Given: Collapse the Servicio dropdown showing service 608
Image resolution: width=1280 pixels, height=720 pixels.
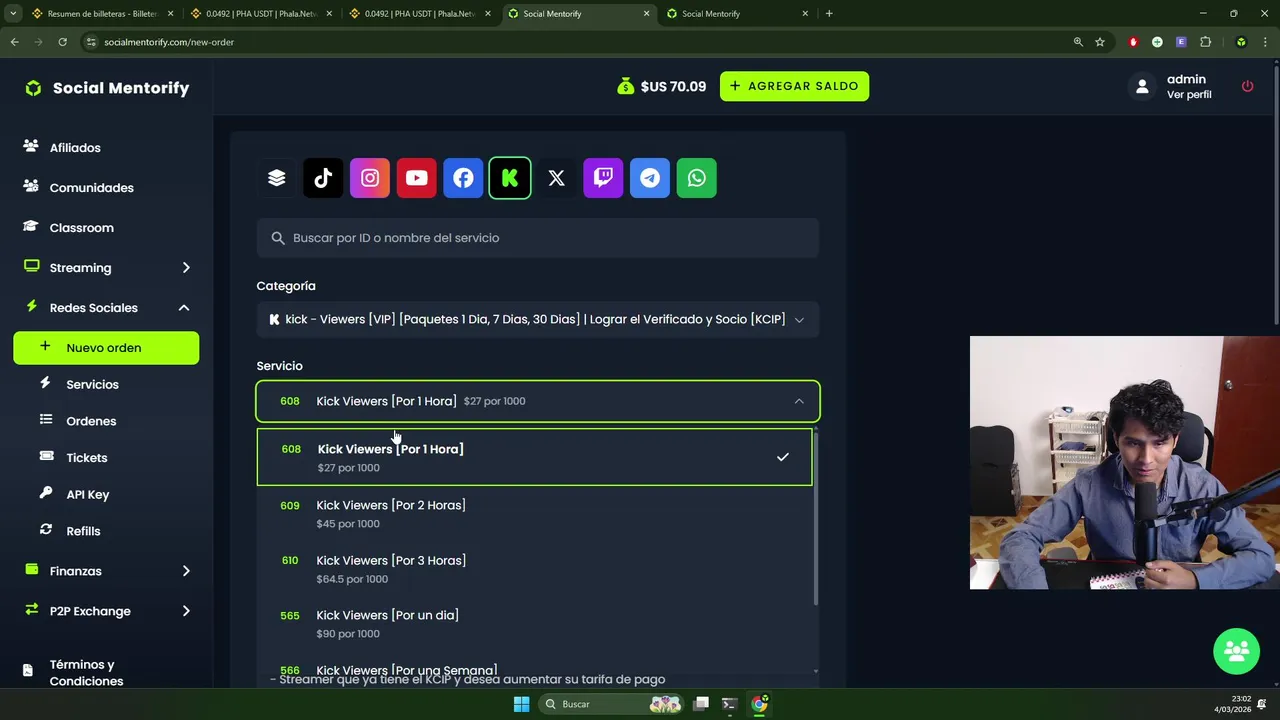Looking at the screenshot, I should (538, 401).
